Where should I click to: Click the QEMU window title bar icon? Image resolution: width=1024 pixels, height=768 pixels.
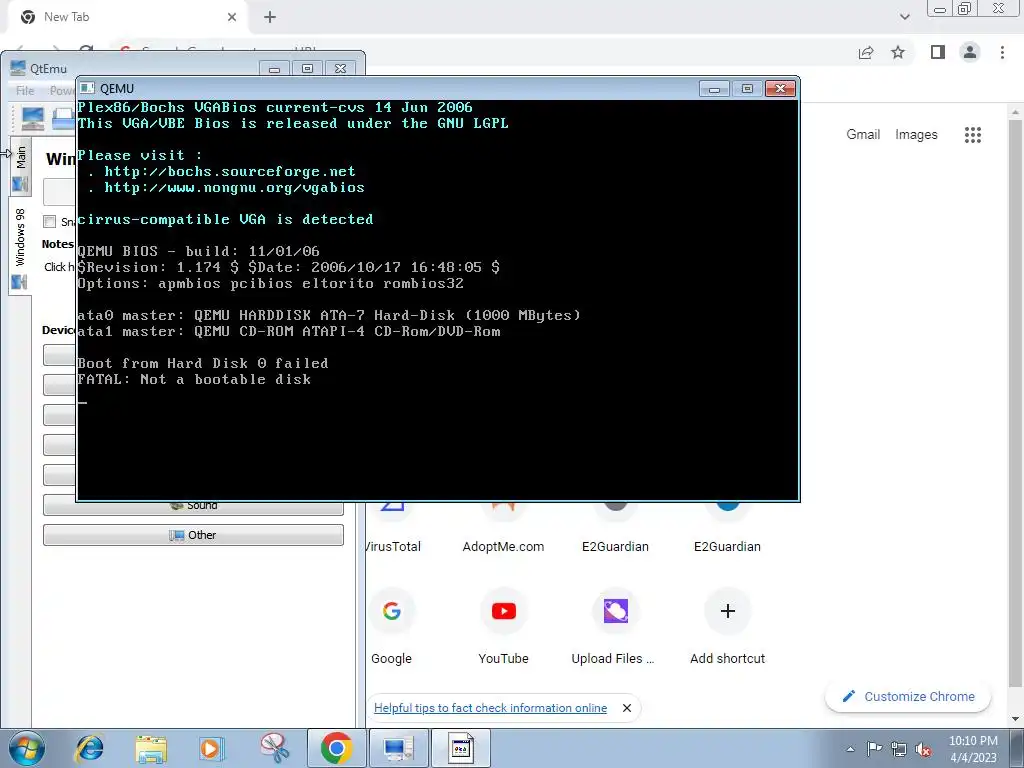tap(87, 89)
